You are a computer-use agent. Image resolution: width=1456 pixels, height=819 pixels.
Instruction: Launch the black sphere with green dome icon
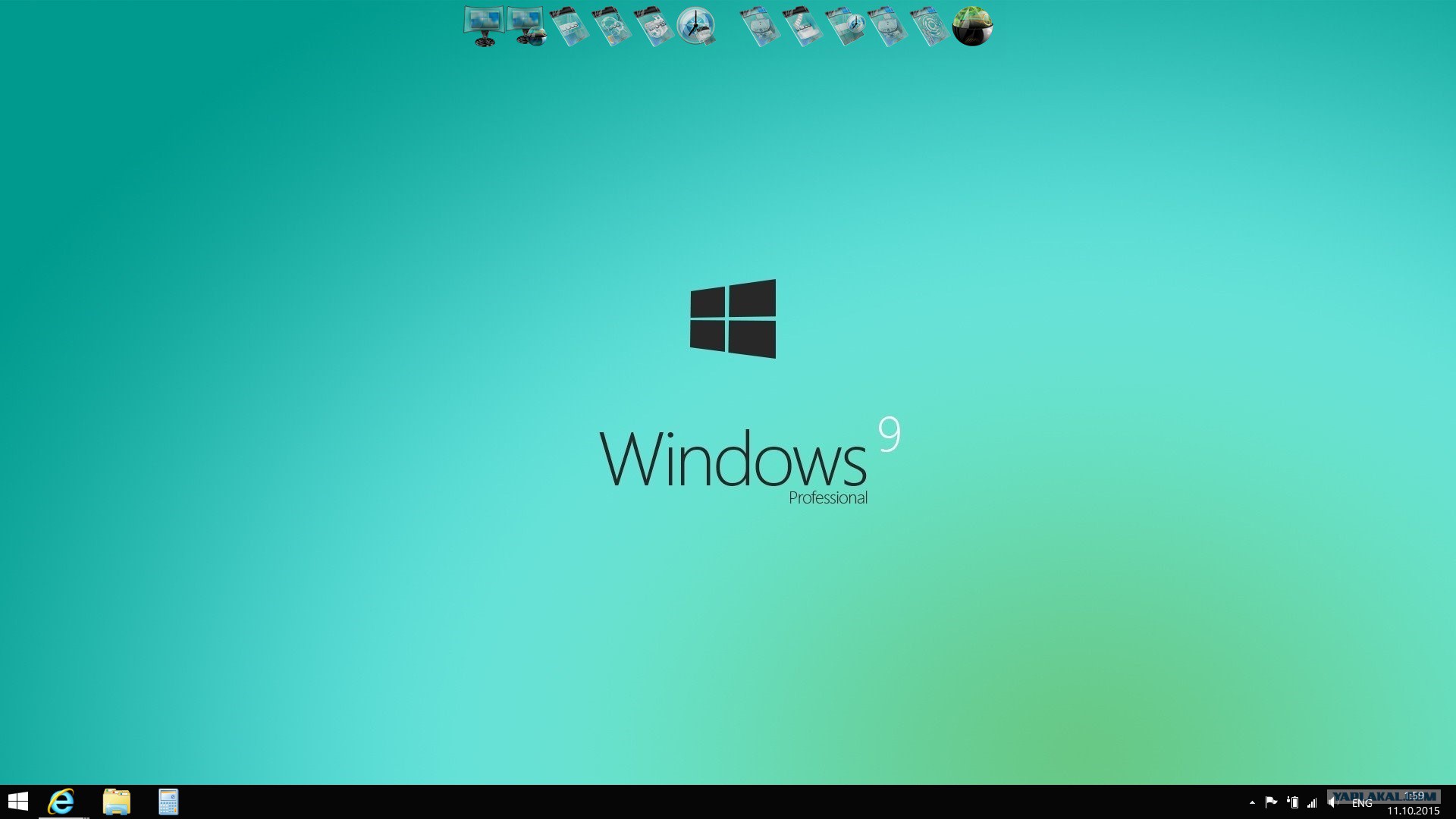click(x=972, y=27)
